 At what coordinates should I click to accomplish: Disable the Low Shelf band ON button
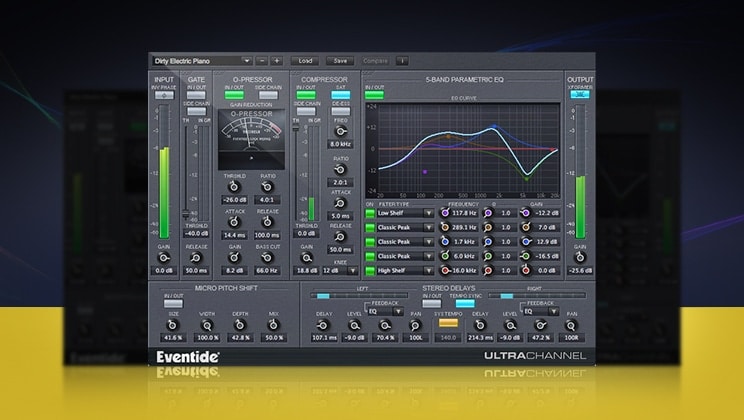pos(370,213)
